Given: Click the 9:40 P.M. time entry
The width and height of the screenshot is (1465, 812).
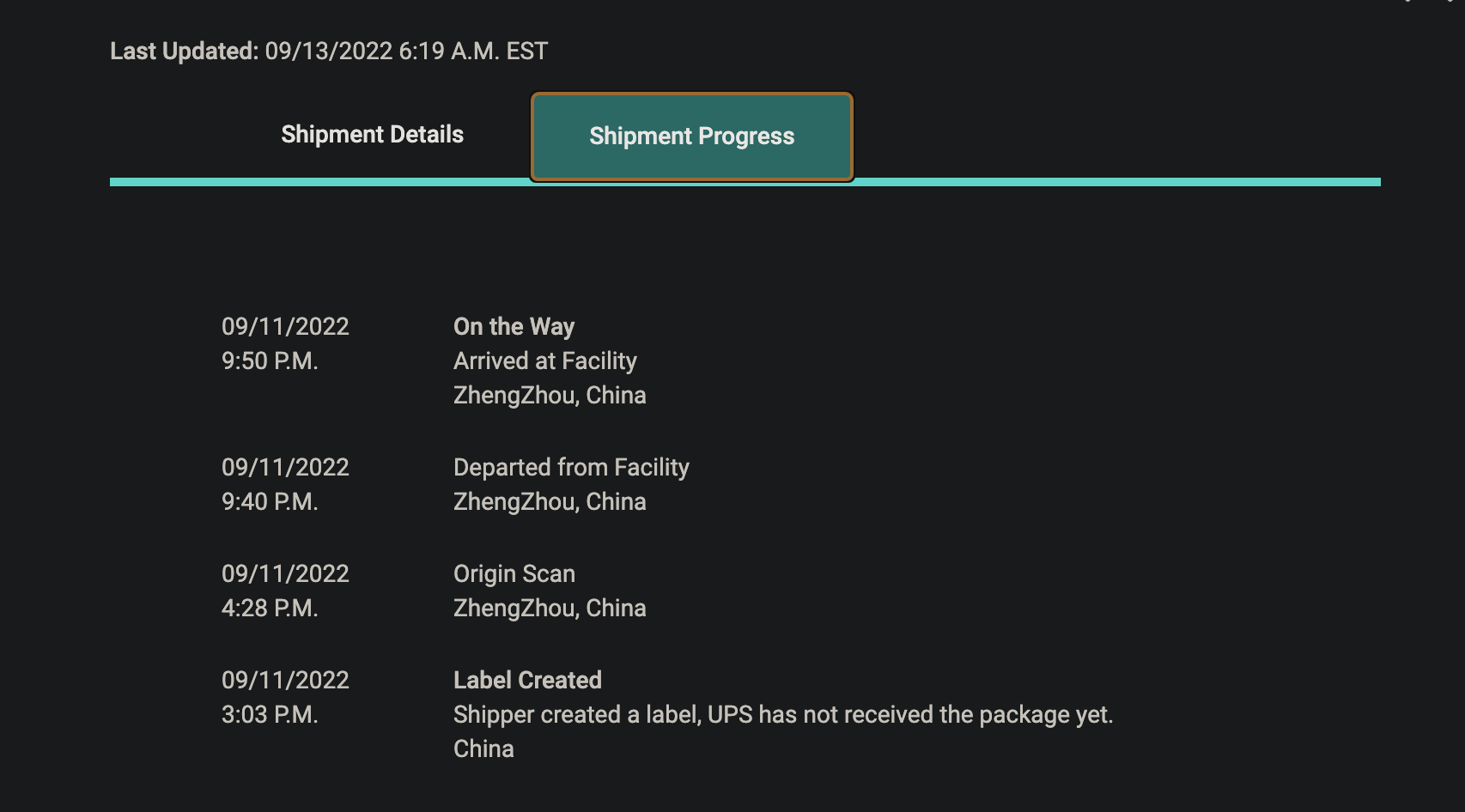Looking at the screenshot, I should 270,502.
